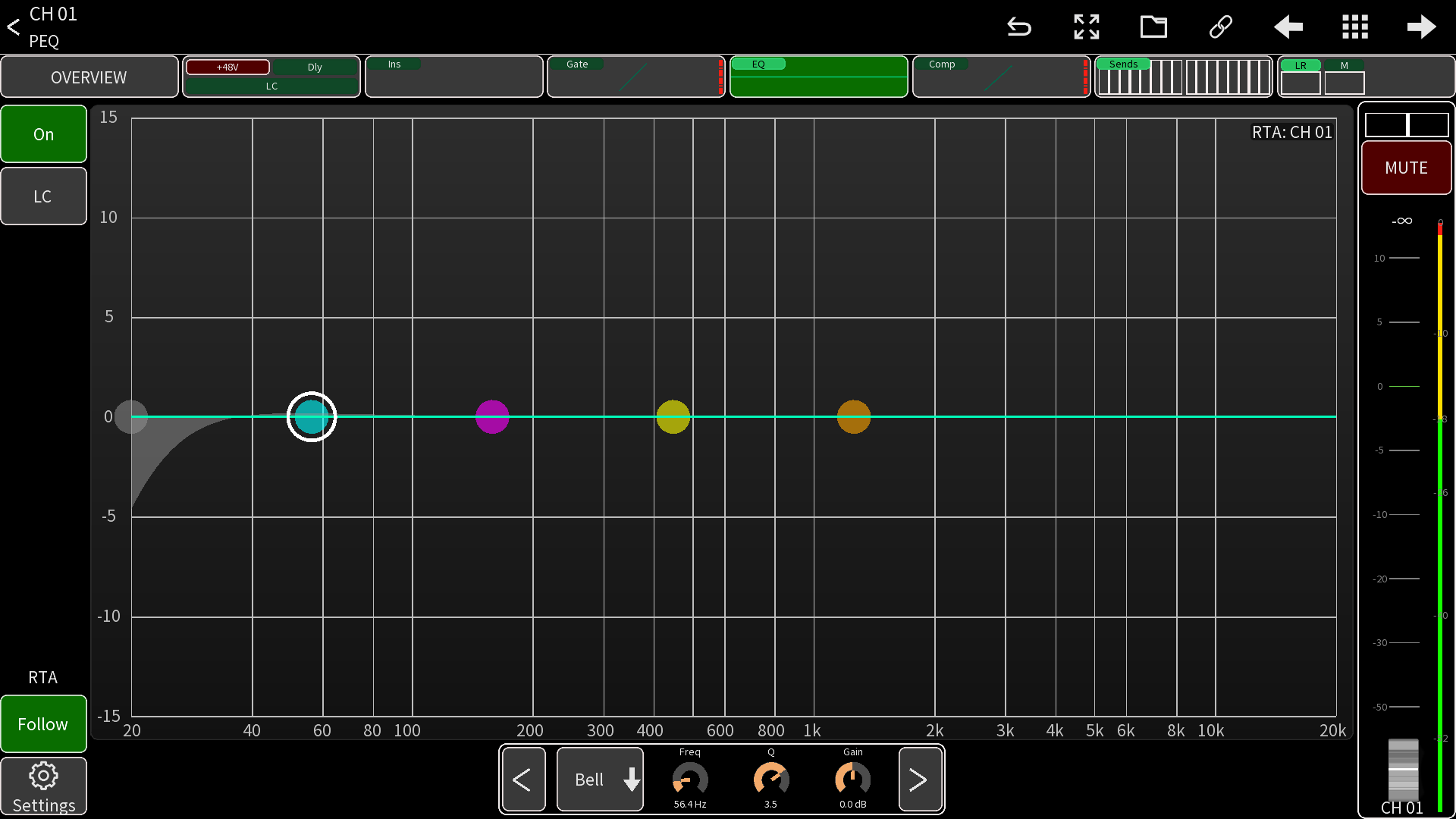The height and width of the screenshot is (819, 1456).
Task: Open the snapshot/scene folder icon
Action: coord(1153,27)
